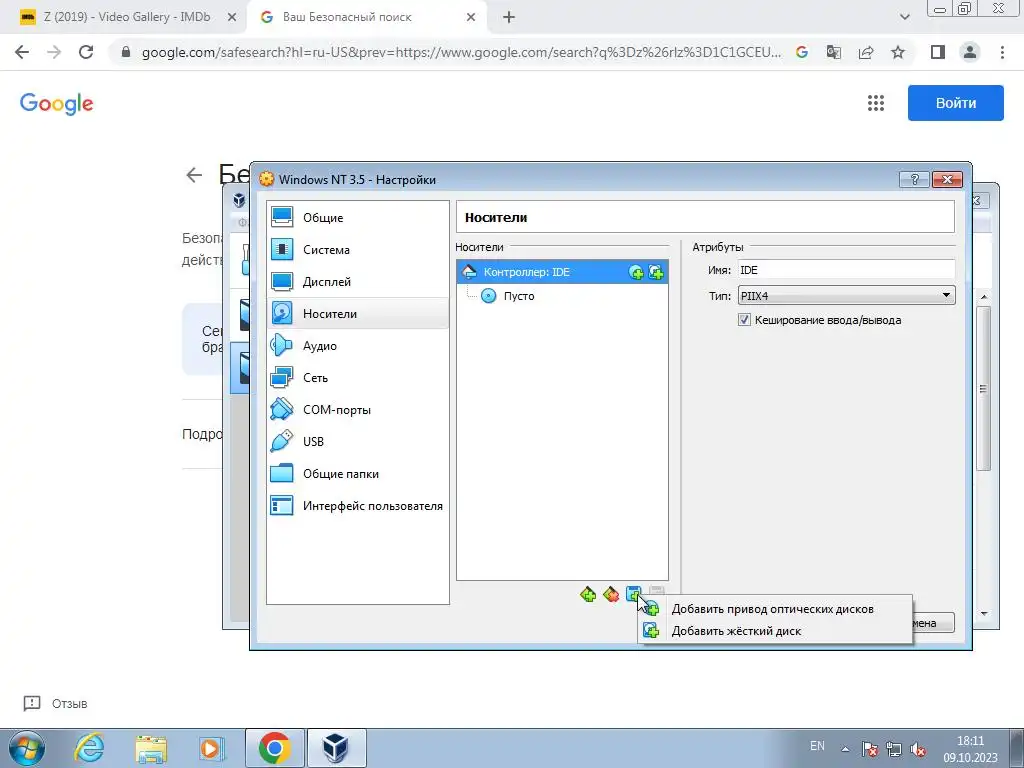Click the share page icon
Viewport: 1024px width, 768px height.
tap(866, 52)
